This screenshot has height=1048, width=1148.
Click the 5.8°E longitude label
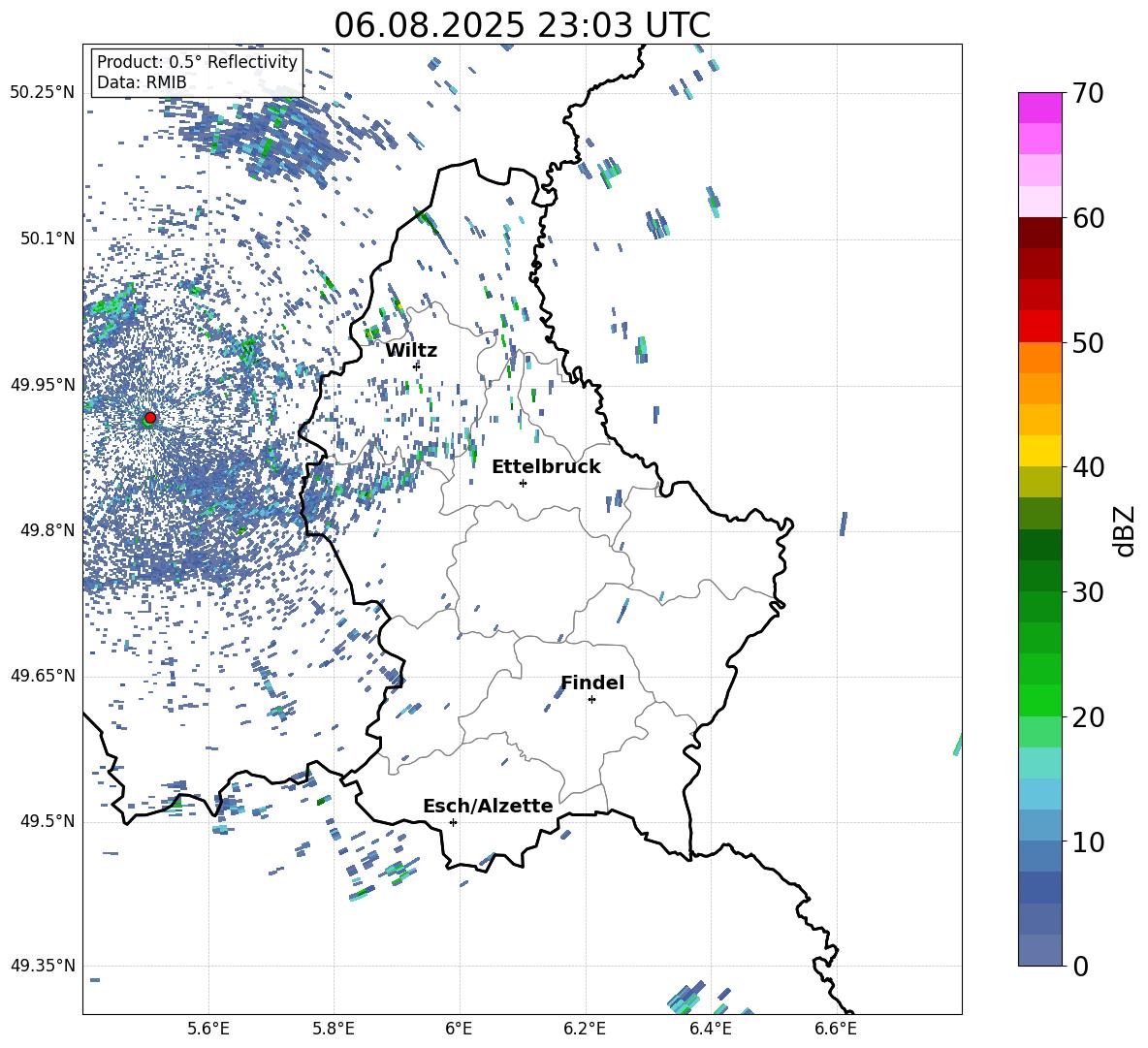click(x=334, y=1029)
